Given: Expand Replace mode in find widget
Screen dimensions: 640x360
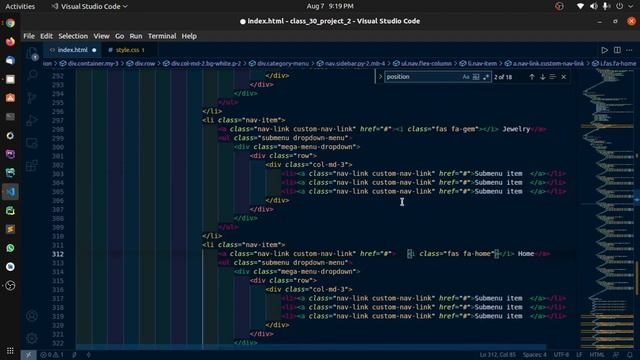Looking at the screenshot, I should coord(380,77).
